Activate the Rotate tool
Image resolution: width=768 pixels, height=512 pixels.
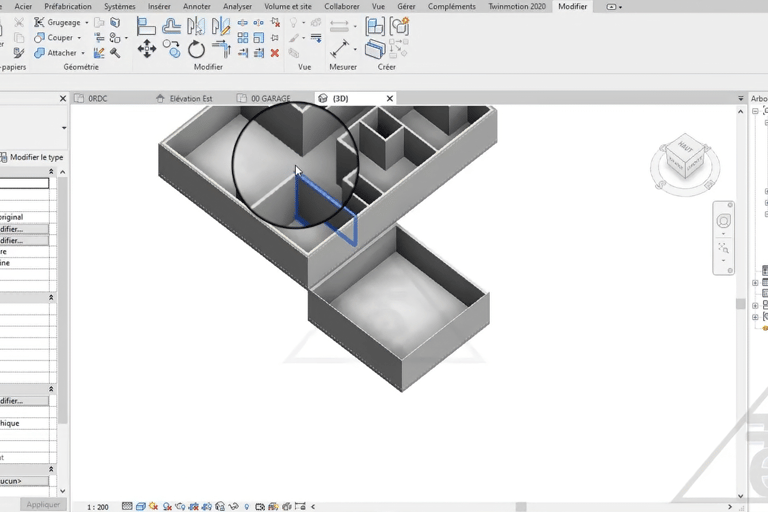(196, 49)
